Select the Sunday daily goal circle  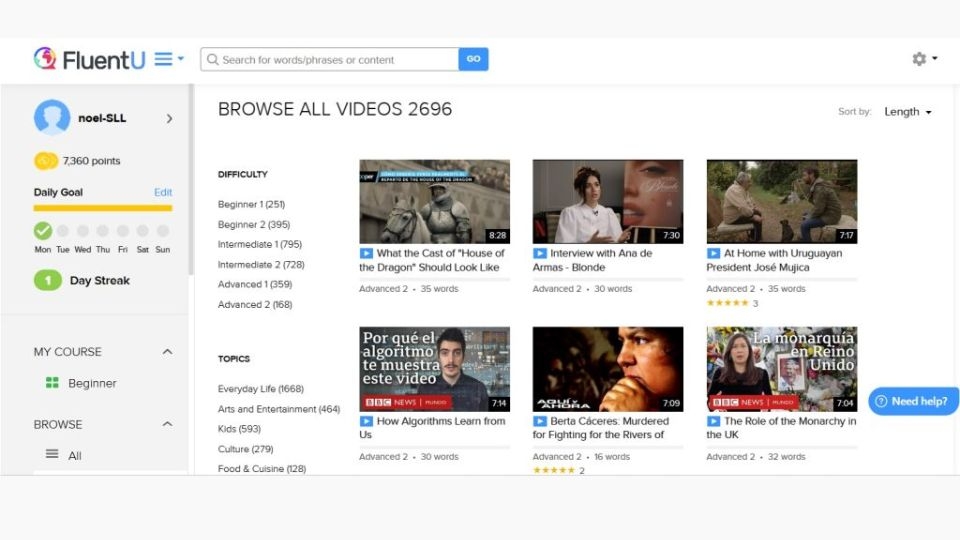(162, 231)
